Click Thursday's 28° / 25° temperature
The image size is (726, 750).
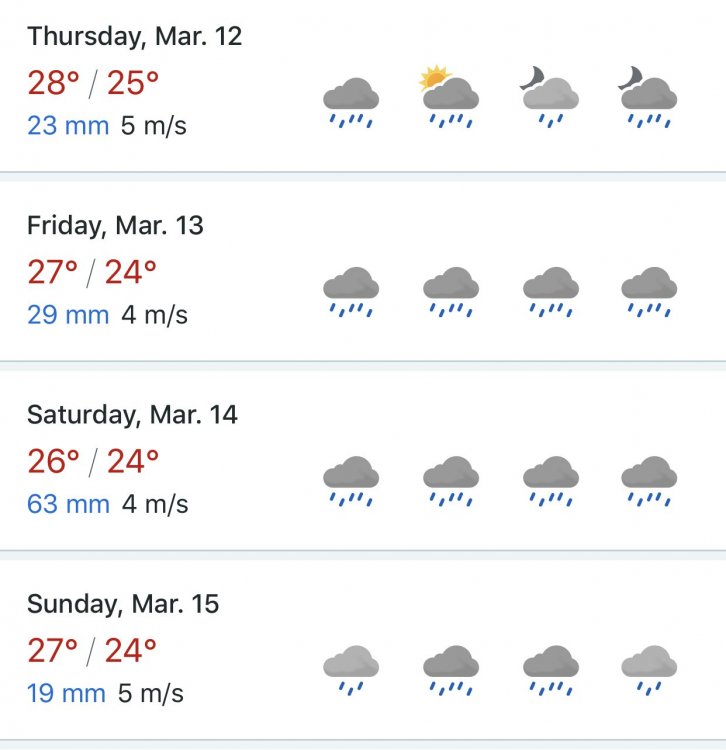click(x=93, y=83)
